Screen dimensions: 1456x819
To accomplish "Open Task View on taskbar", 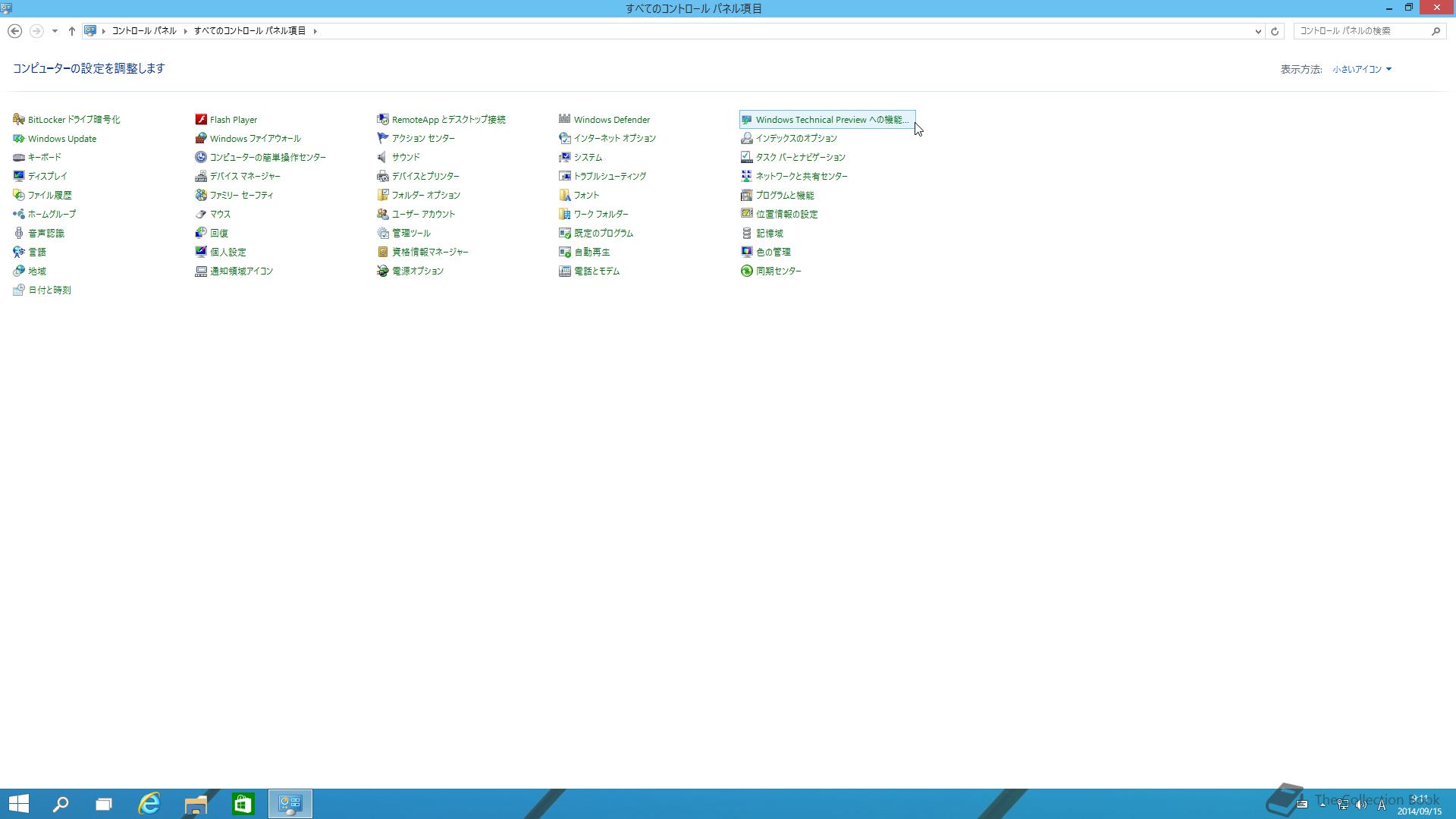I will point(104,804).
